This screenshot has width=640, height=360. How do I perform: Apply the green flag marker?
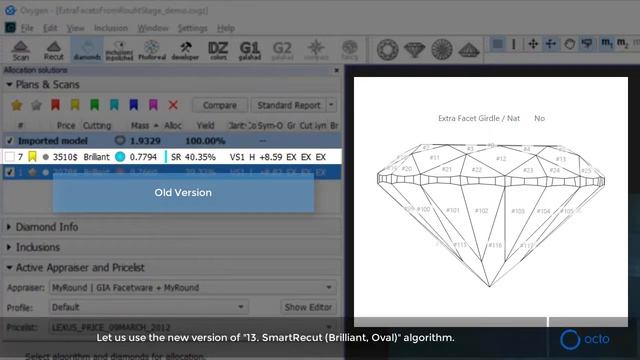pos(95,105)
